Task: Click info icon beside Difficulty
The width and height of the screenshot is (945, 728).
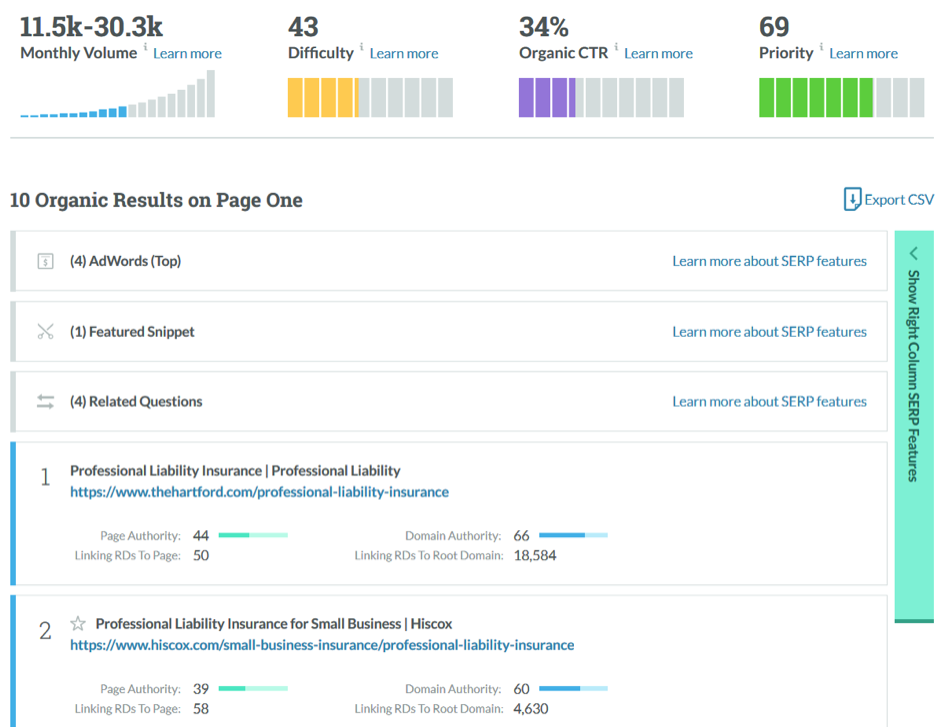Action: tap(362, 48)
